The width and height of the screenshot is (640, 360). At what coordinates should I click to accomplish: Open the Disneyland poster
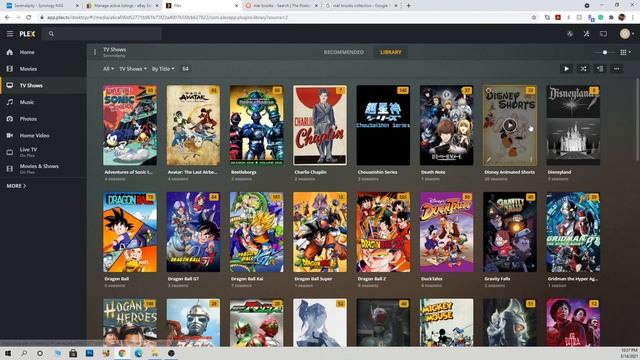pos(573,125)
